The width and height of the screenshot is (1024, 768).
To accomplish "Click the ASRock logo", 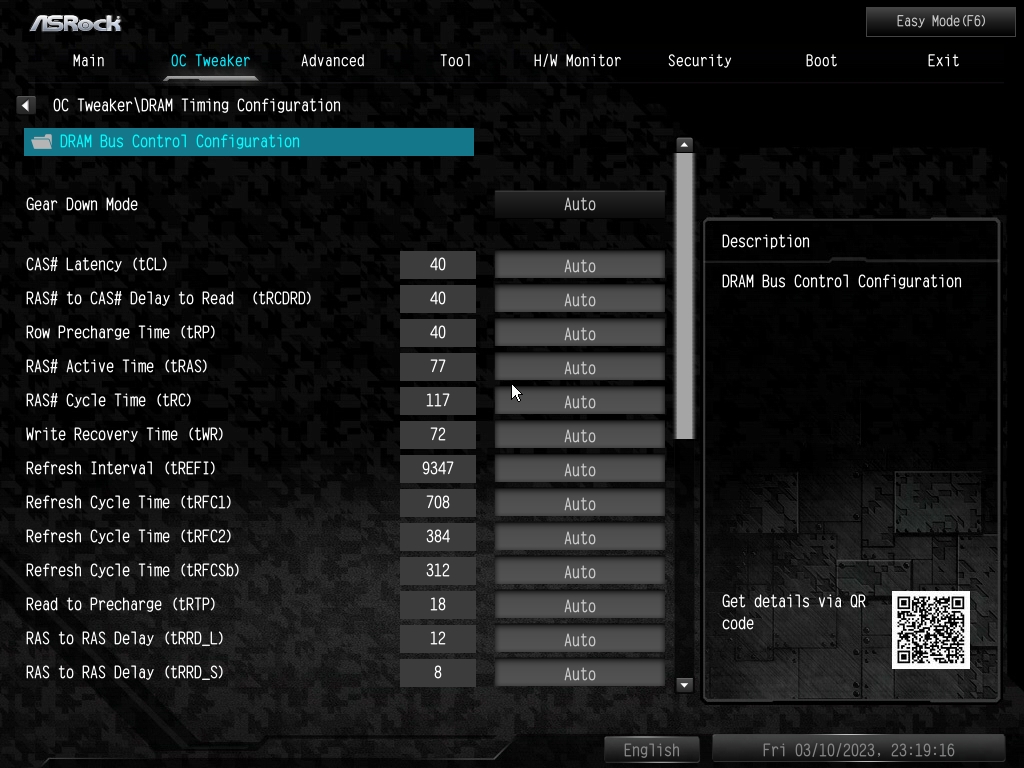I will (76, 24).
